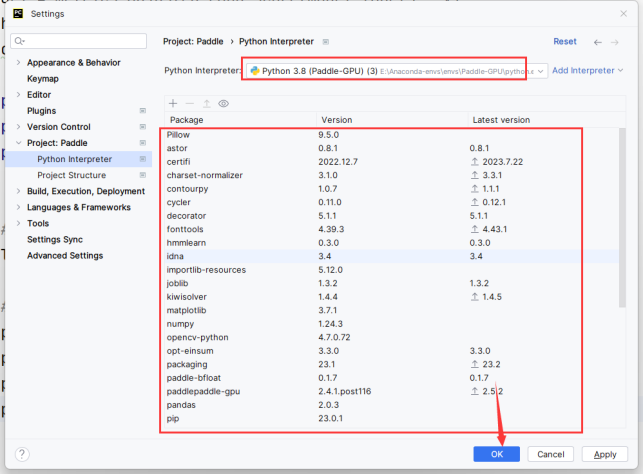The width and height of the screenshot is (643, 475).
Task: Click upgrade arrow icon for fonttools
Action: tap(474, 229)
